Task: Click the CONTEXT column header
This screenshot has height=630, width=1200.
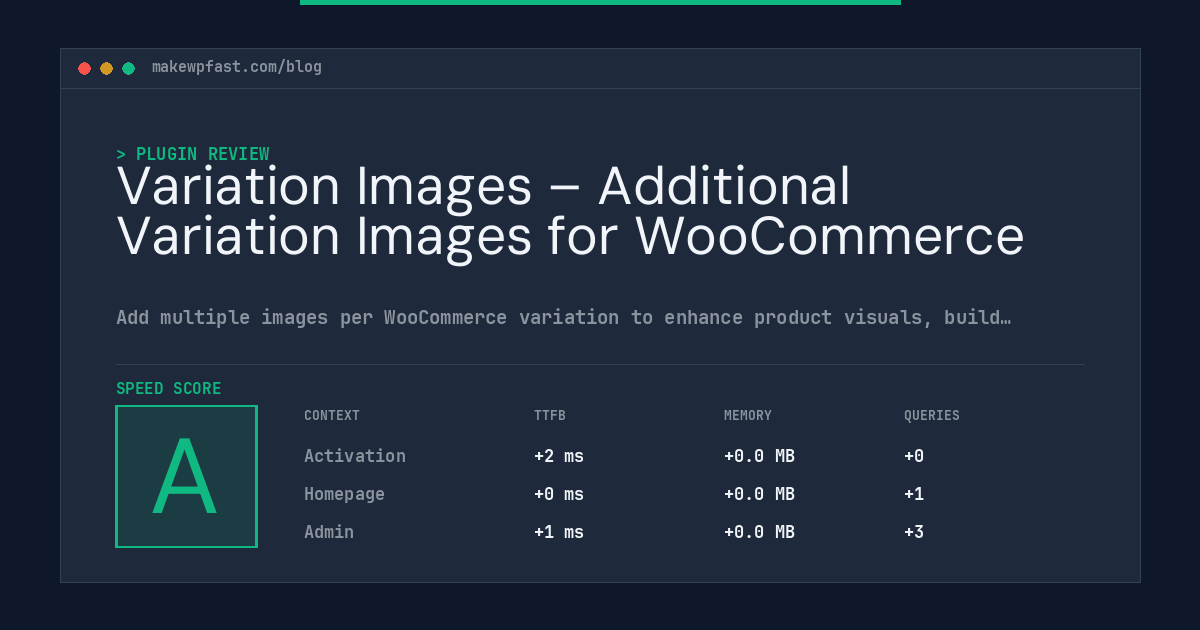Action: point(332,415)
